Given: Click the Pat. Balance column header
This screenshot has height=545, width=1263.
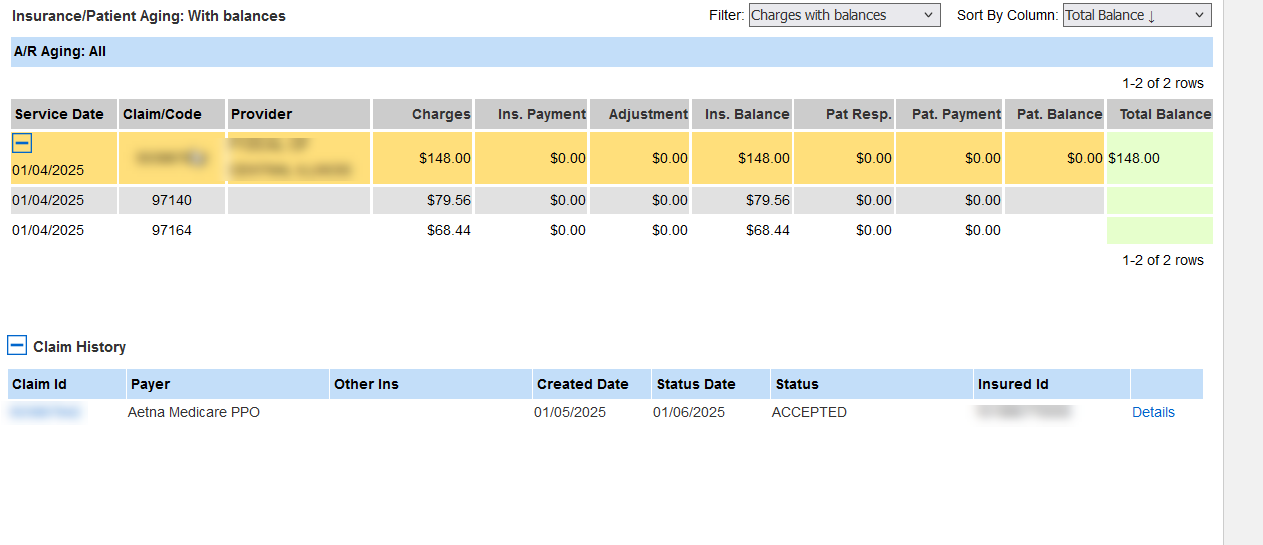Looking at the screenshot, I should (1058, 114).
